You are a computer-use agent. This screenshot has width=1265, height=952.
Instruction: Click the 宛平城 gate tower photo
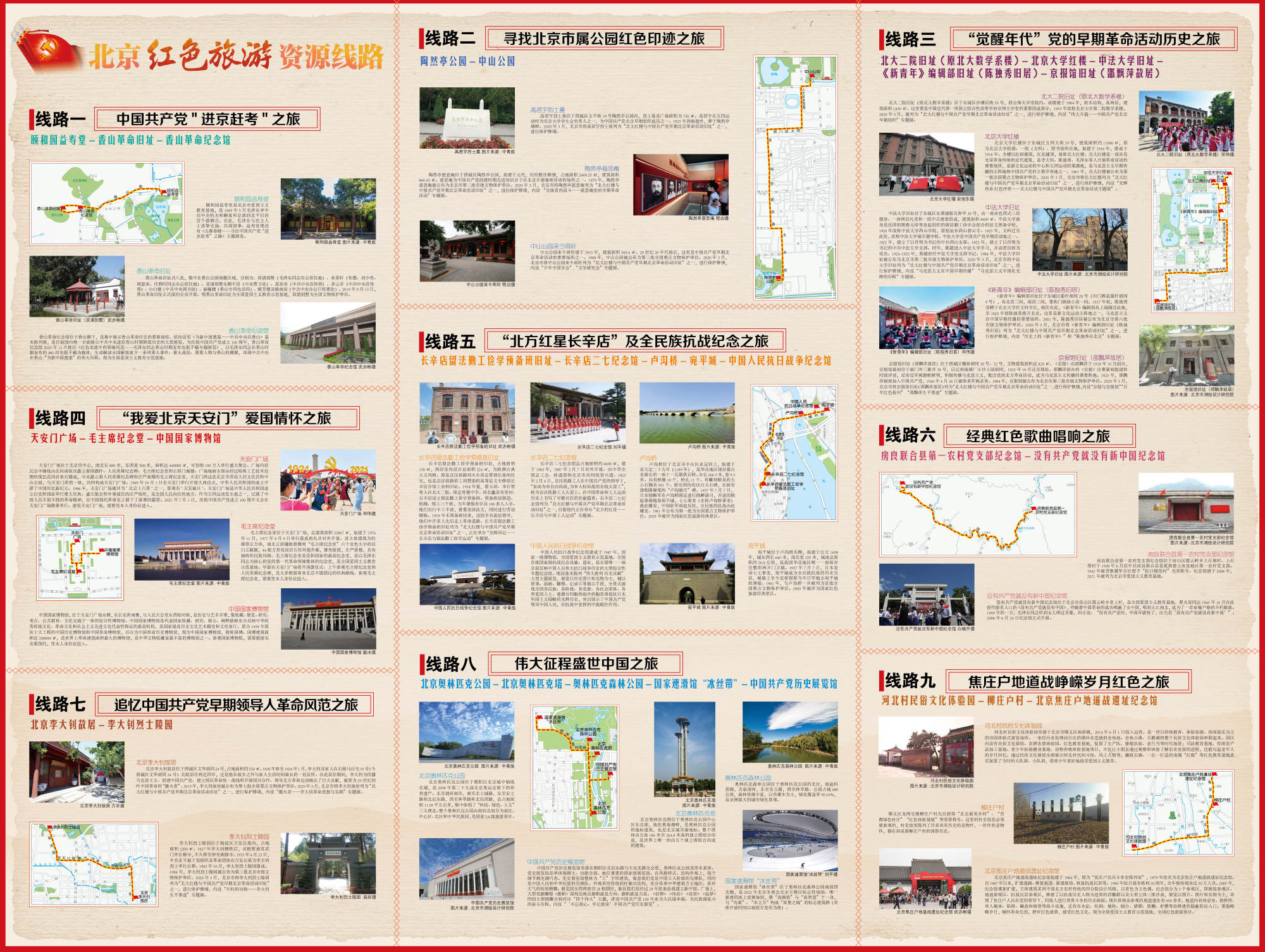coord(687,575)
